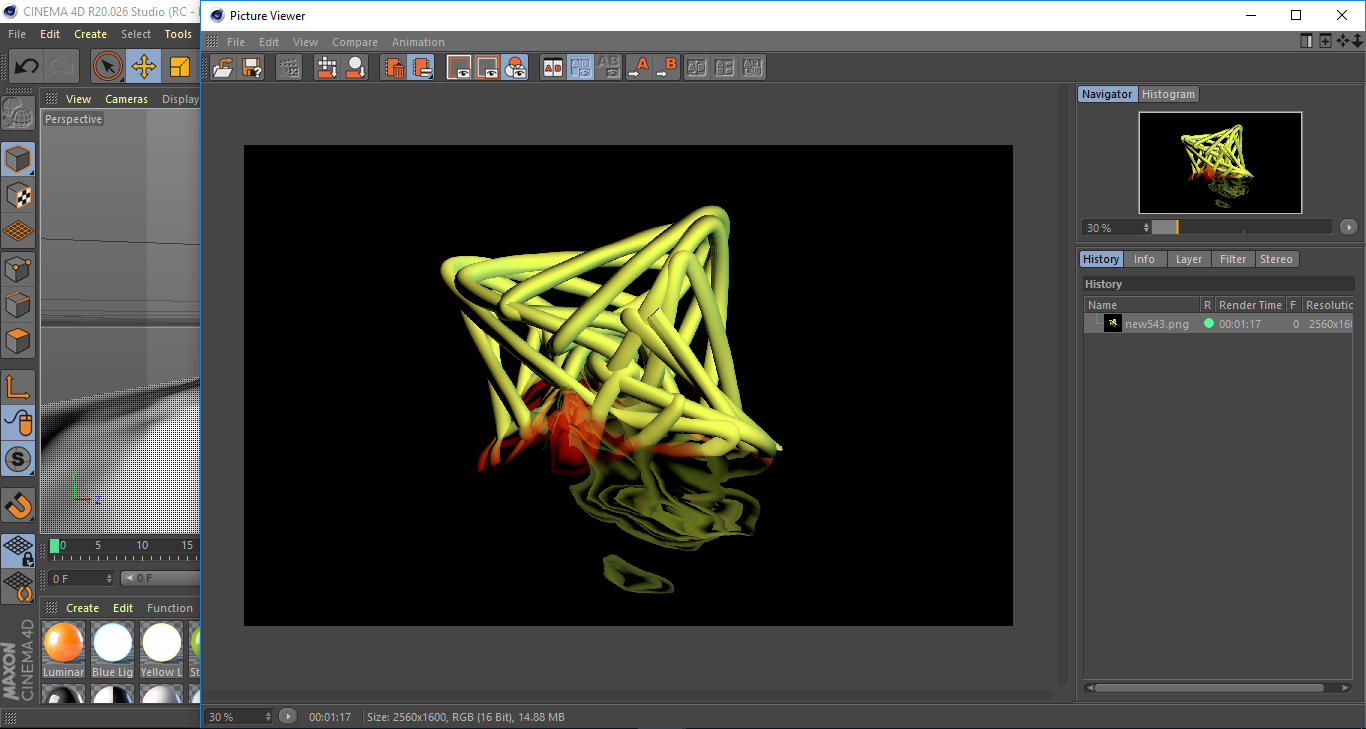Click the Planar Workplane icon
Screen dimensions: 1366x729
point(18,586)
